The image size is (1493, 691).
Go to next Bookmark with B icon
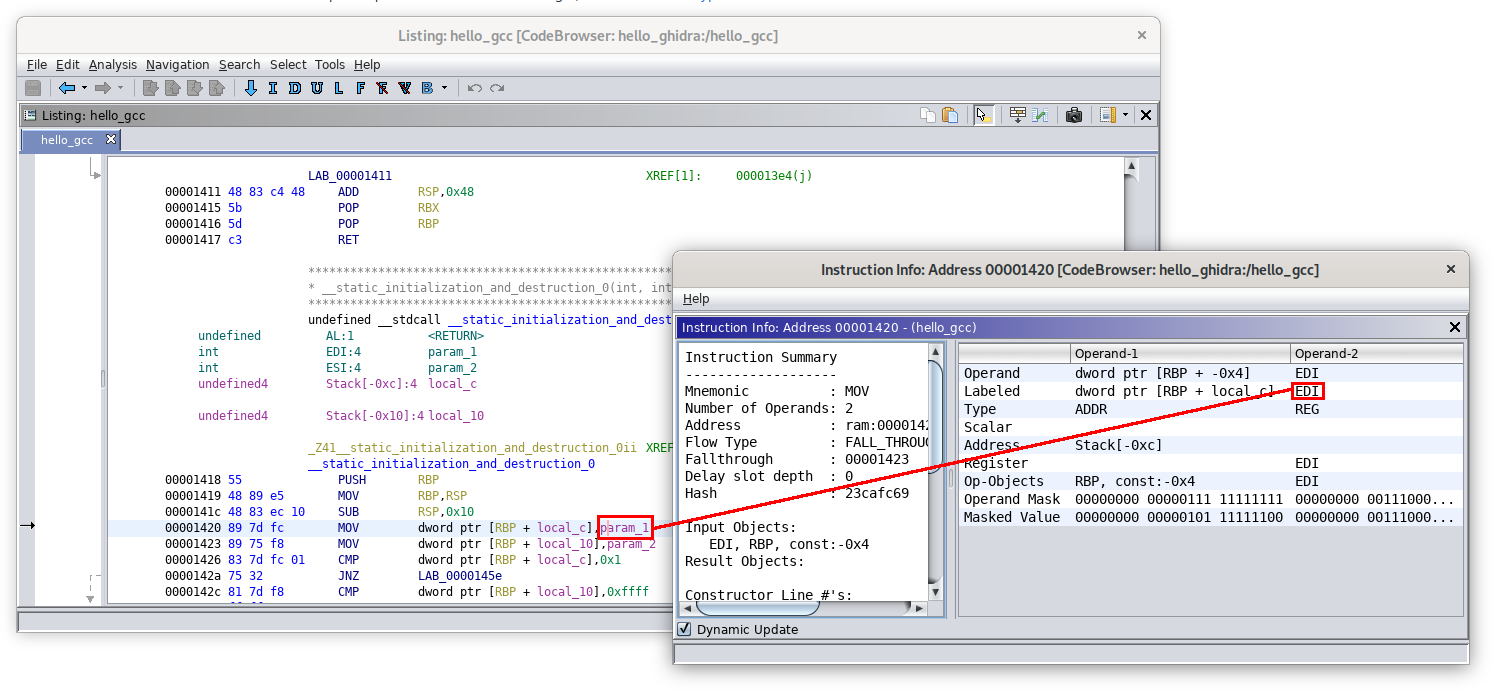[x=427, y=88]
